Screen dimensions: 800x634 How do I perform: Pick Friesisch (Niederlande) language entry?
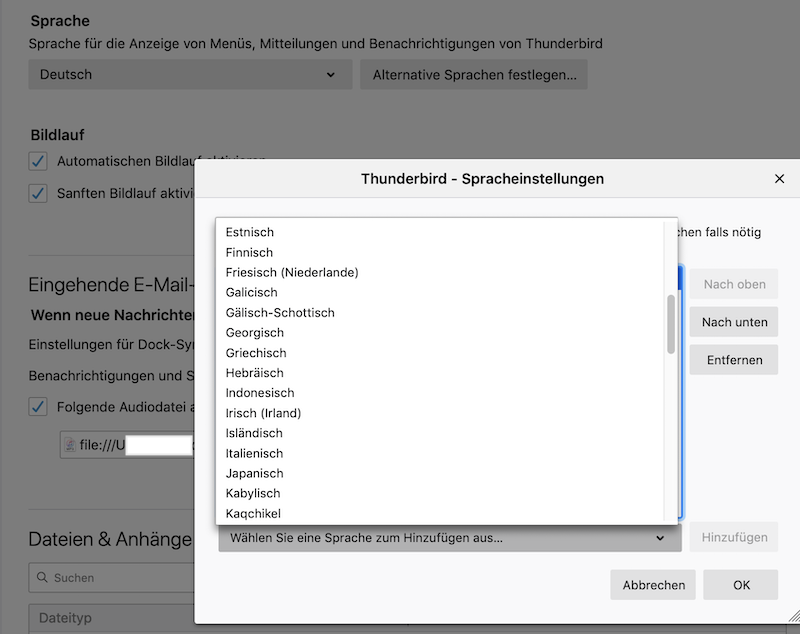point(440,272)
